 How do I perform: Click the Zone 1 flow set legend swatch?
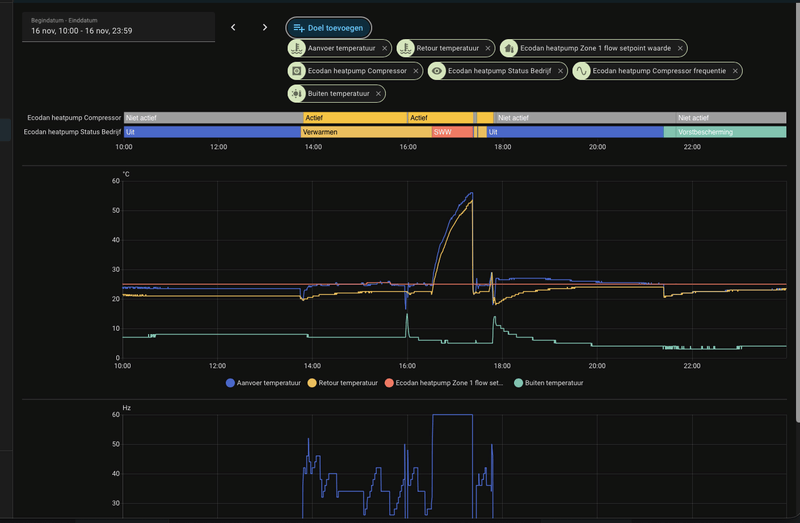389,383
